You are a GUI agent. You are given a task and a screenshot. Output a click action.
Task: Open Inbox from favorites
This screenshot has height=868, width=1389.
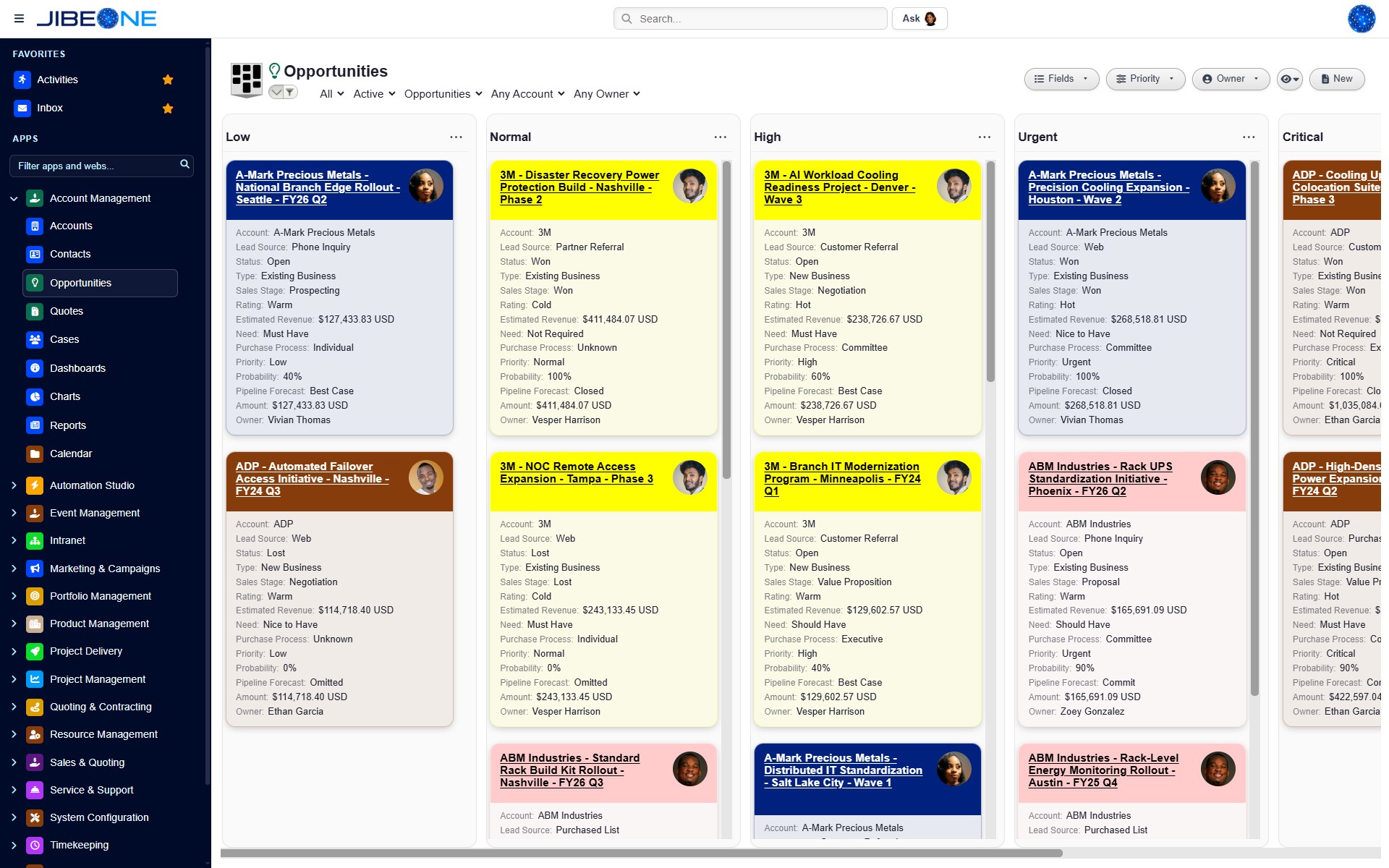(50, 108)
